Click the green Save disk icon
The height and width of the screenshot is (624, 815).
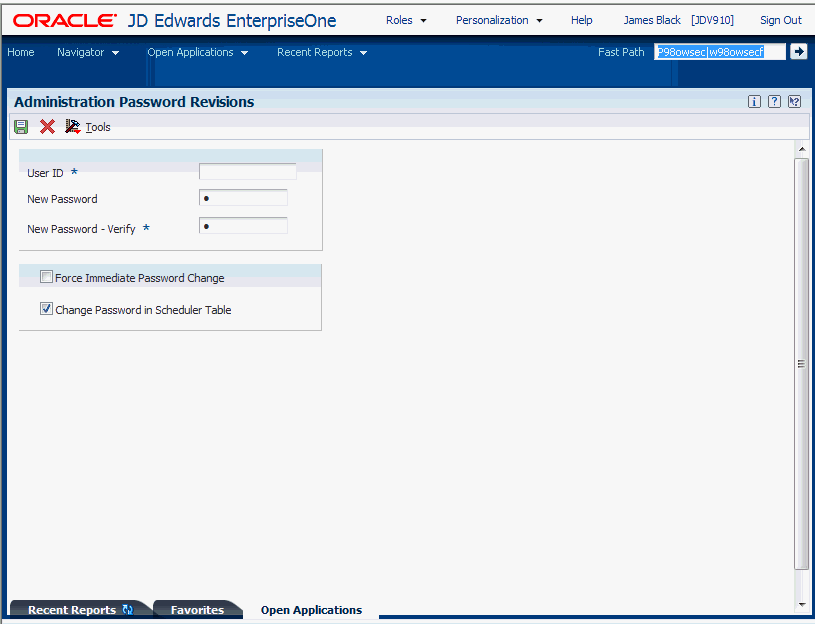[21, 127]
